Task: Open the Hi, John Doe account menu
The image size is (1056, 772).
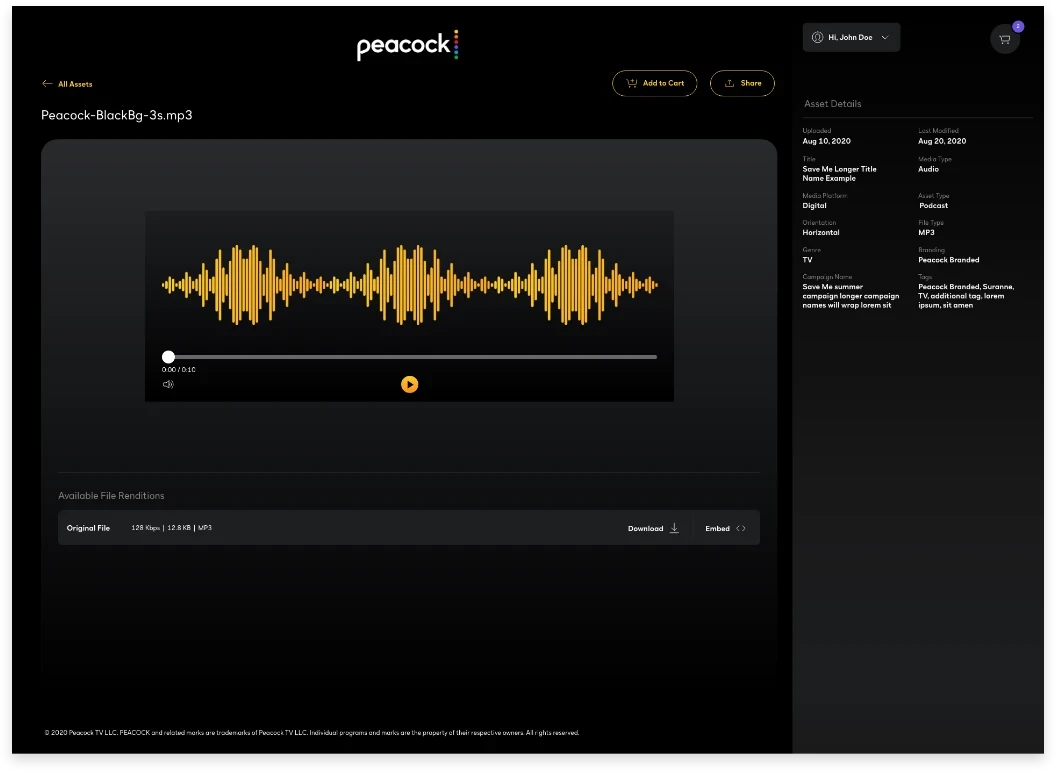Action: tap(851, 38)
